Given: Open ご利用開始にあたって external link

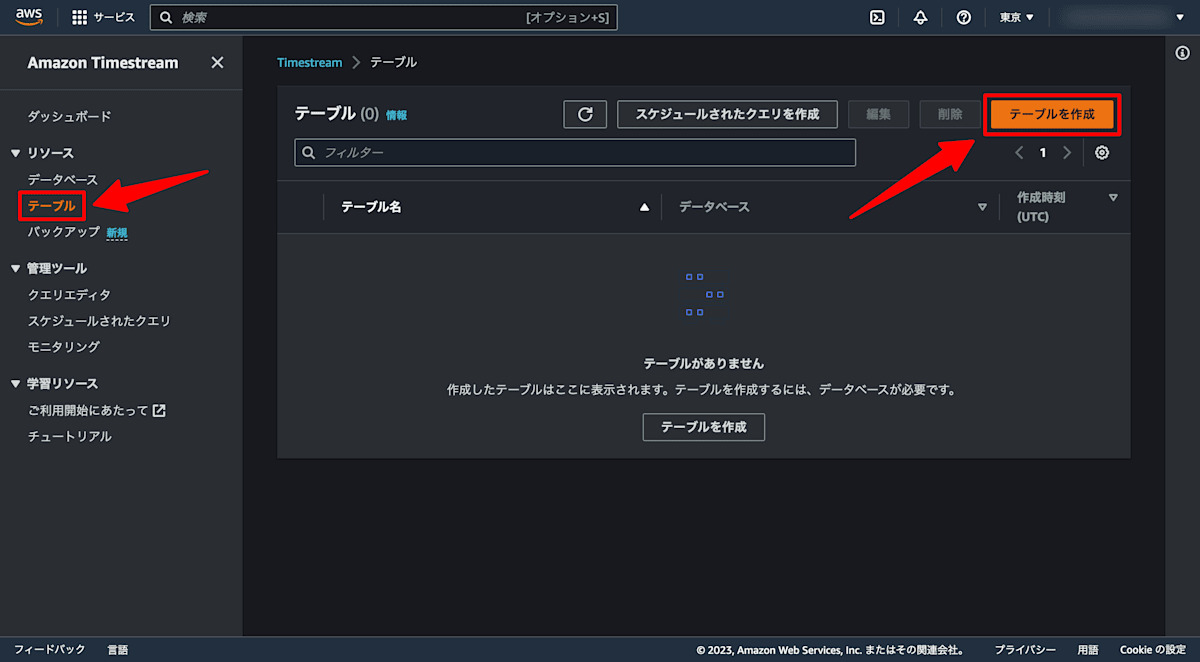Looking at the screenshot, I should [x=96, y=410].
